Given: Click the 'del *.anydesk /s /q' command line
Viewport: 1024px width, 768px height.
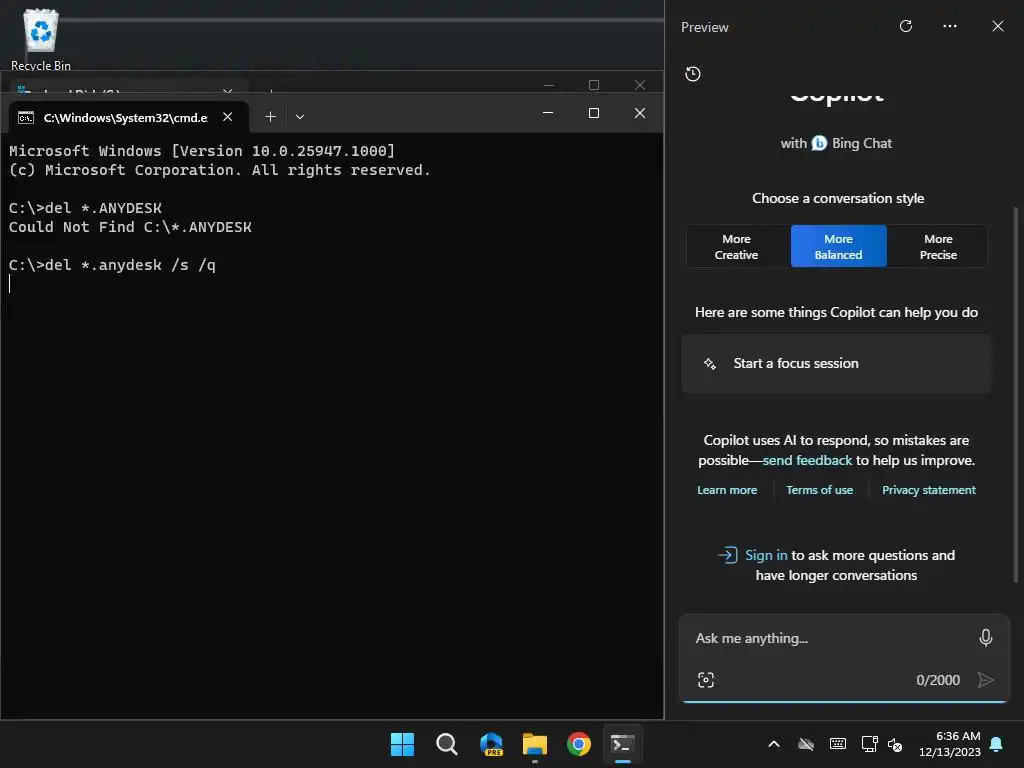Looking at the screenshot, I should pos(112,265).
